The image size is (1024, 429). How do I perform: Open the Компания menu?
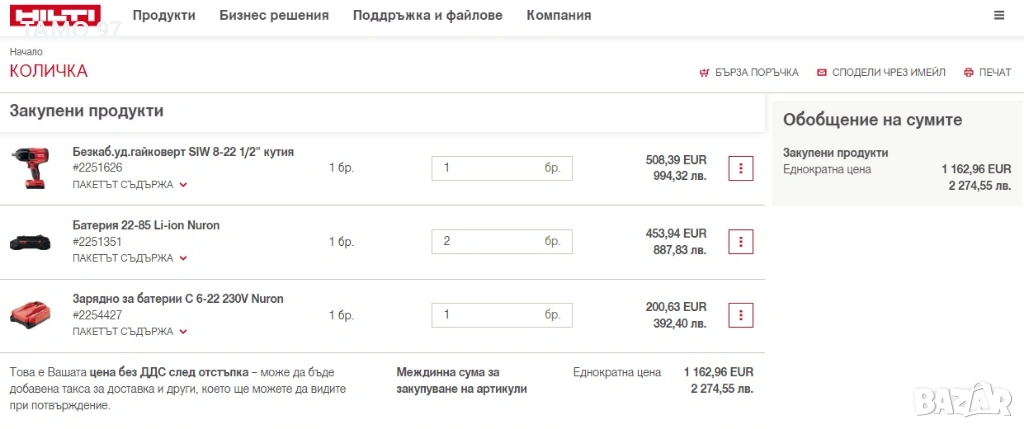(558, 16)
